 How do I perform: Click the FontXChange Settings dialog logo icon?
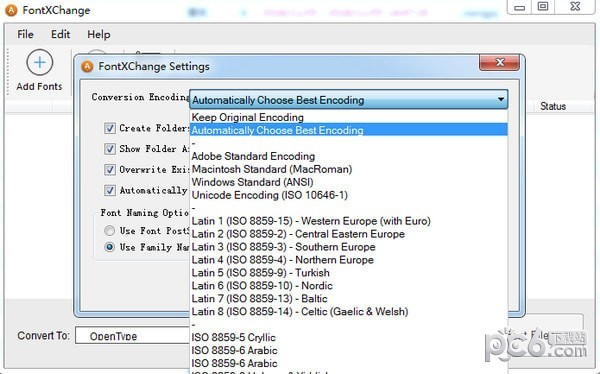87,67
